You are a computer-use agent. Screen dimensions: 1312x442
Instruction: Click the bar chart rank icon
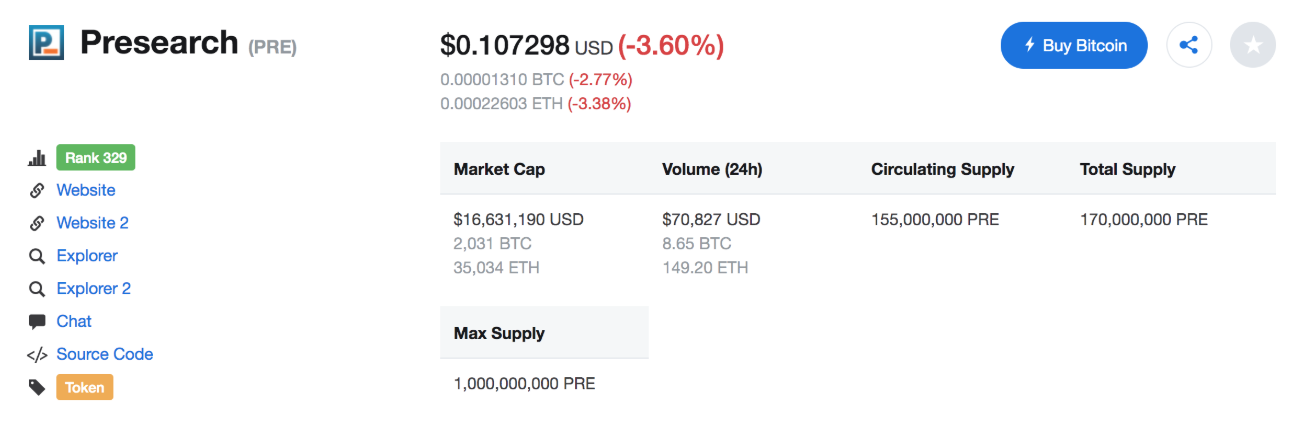[38, 158]
